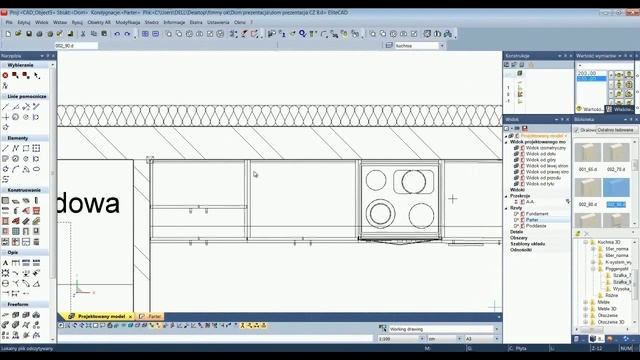The height and width of the screenshot is (360, 640).
Task: Select the A-A section item
Action: [x=529, y=202]
